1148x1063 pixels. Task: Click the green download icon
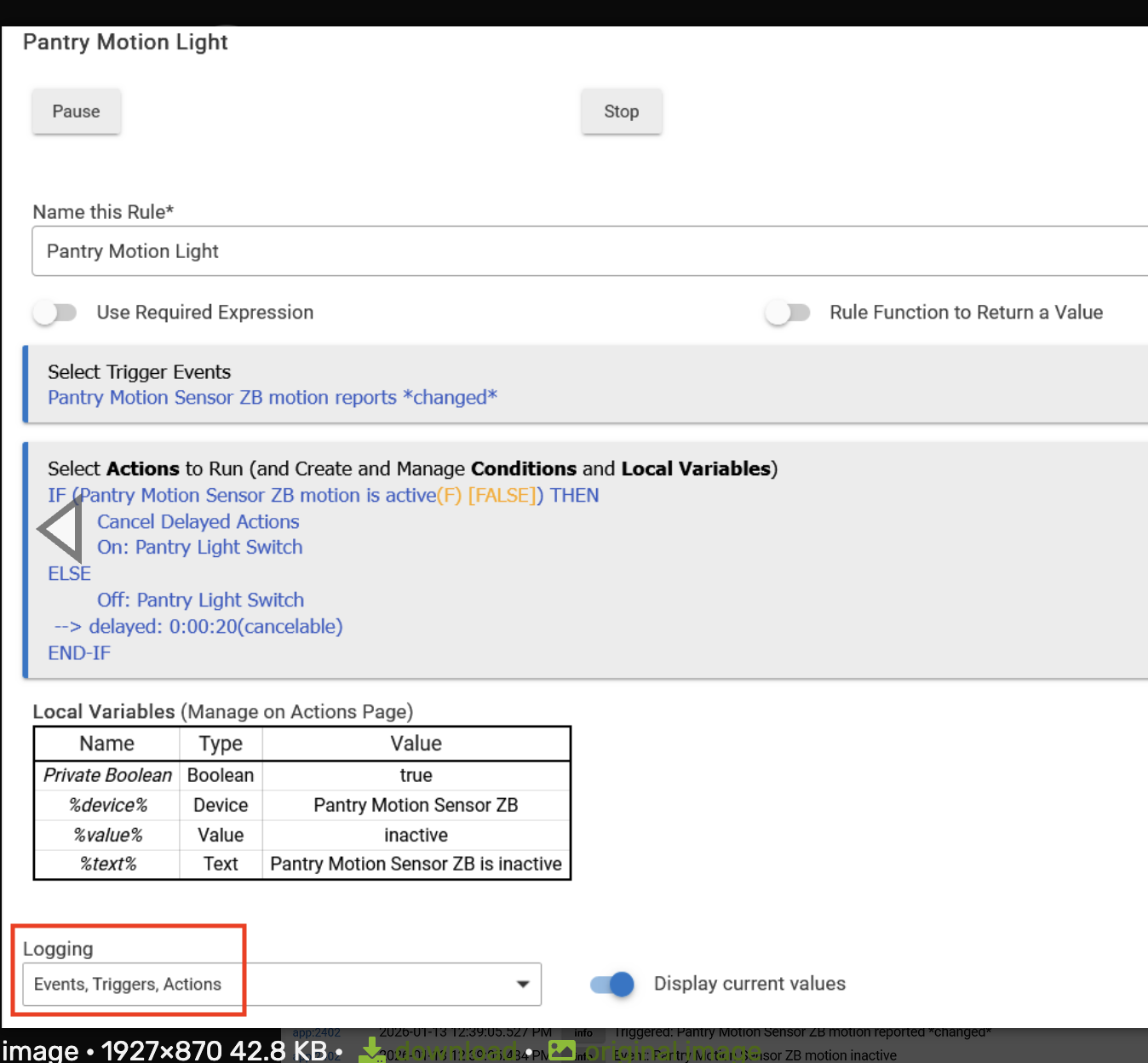tap(371, 1050)
